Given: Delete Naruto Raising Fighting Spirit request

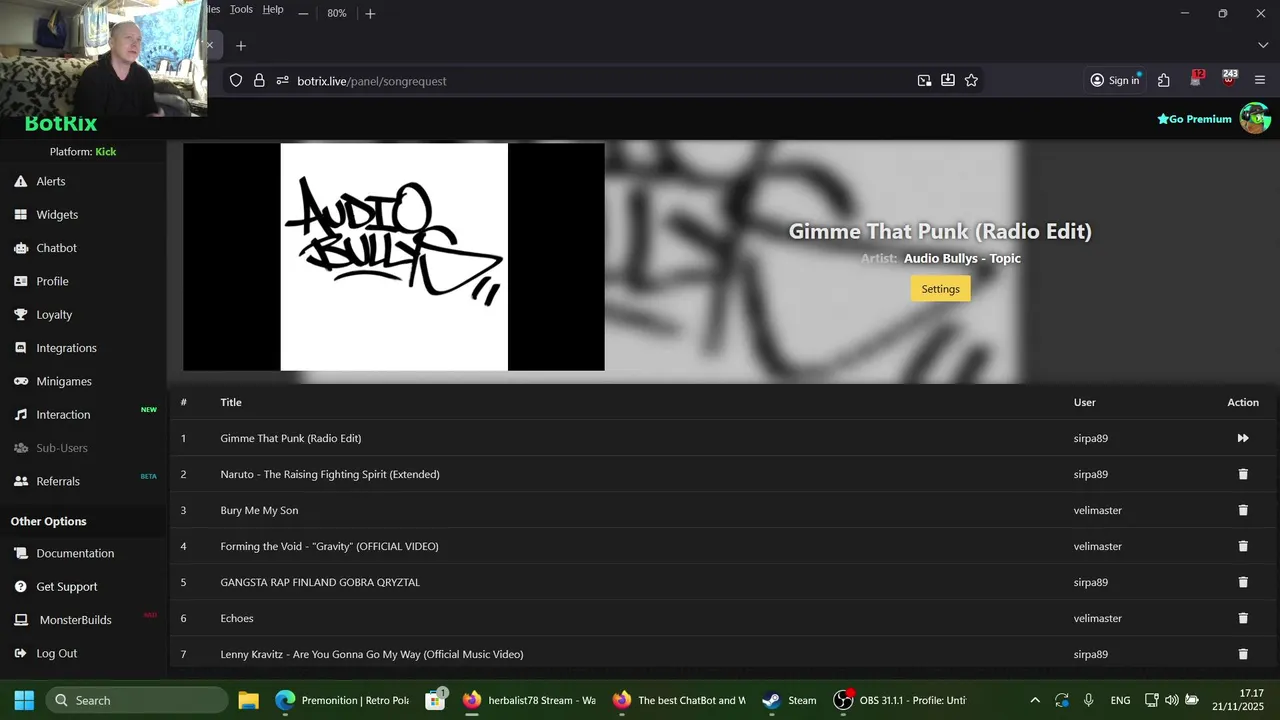Looking at the screenshot, I should tap(1243, 474).
